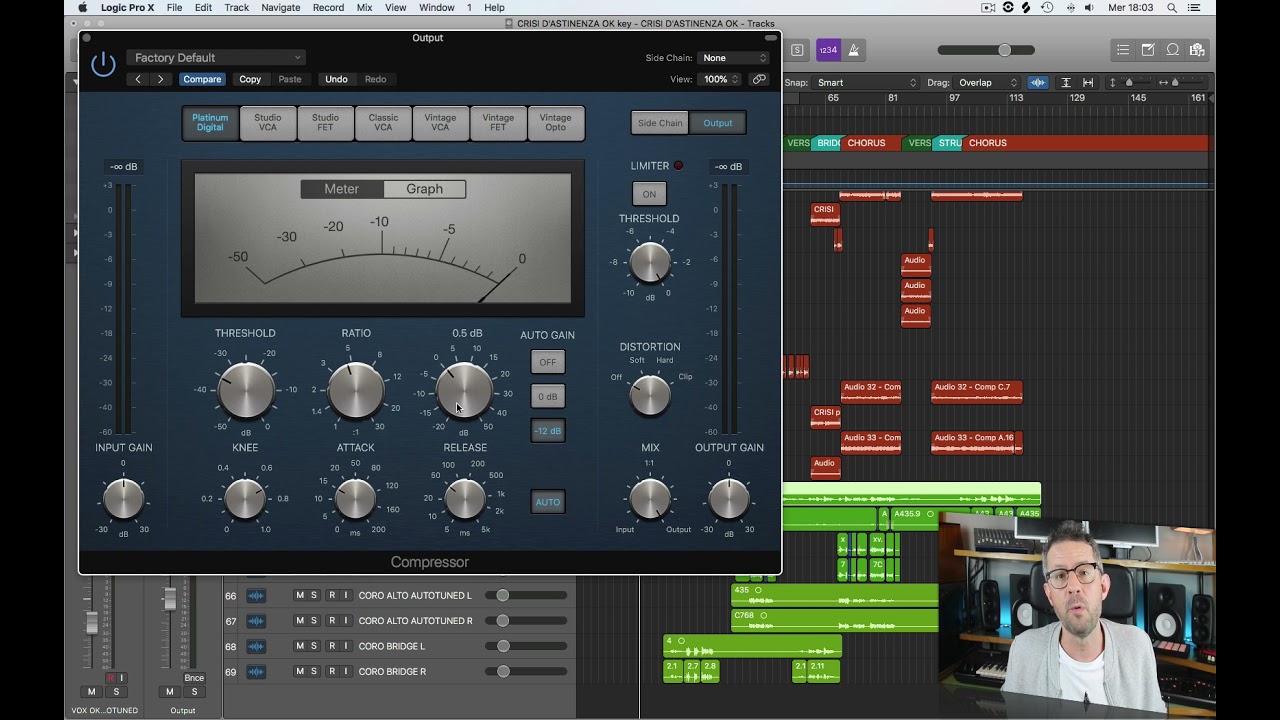Screen dimensions: 1280x720
Task: Click the audio icon of track 68
Action: pyautogui.click(x=256, y=646)
